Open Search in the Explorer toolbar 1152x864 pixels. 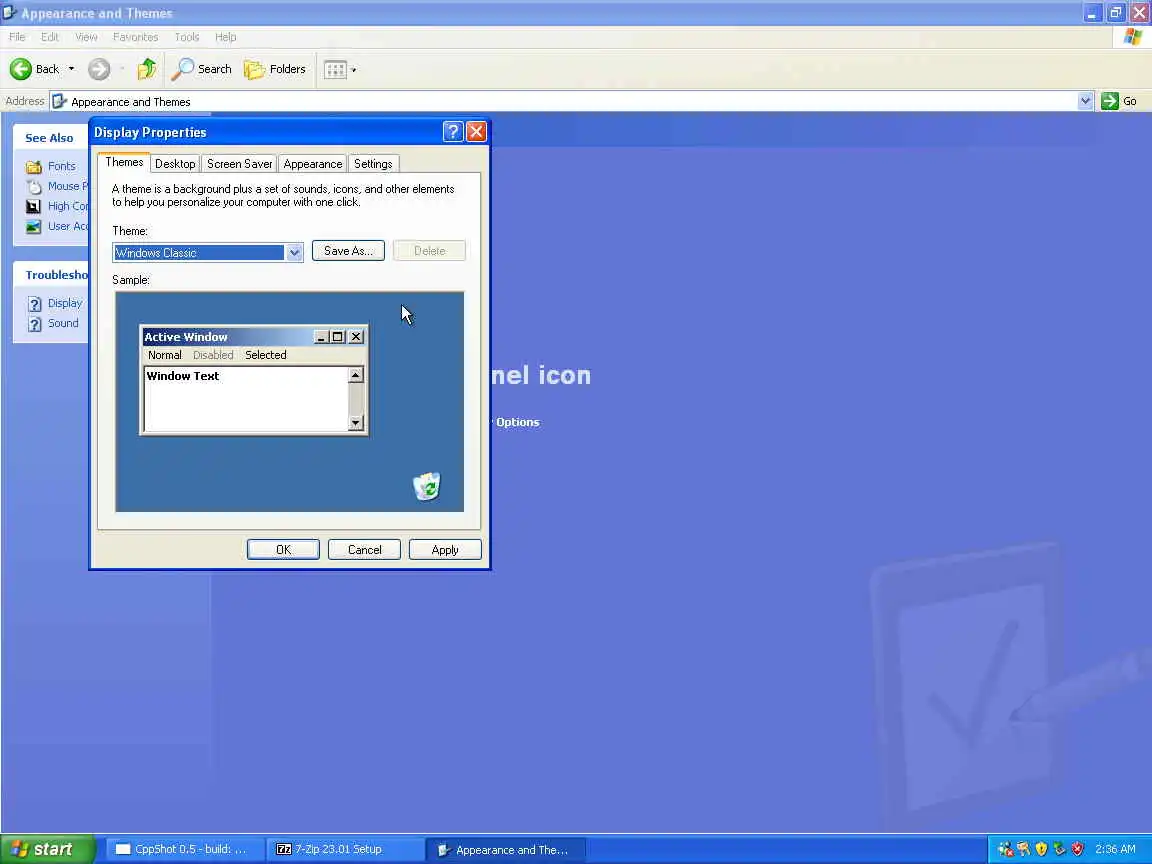pos(201,69)
